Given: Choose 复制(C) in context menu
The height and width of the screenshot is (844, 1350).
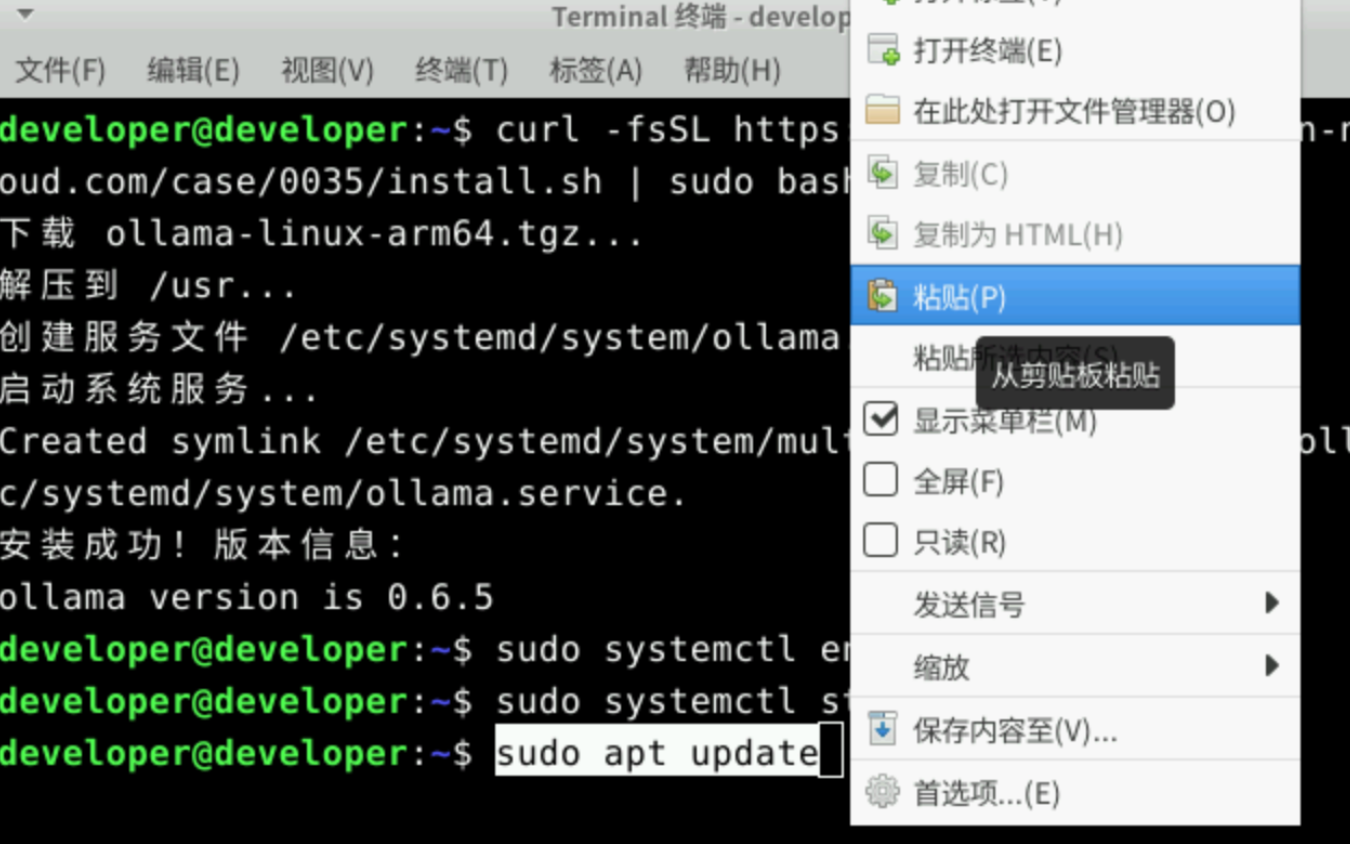Looking at the screenshot, I should (x=1075, y=174).
